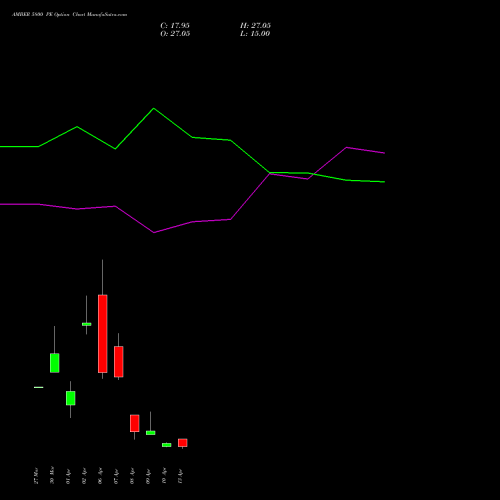Screen dimensions: 500x500
Task: Click the 01 Apr date label
Action: 68,477
